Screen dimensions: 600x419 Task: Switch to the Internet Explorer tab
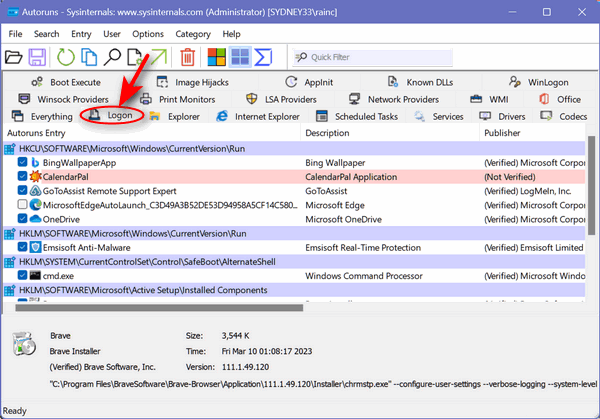click(258, 116)
